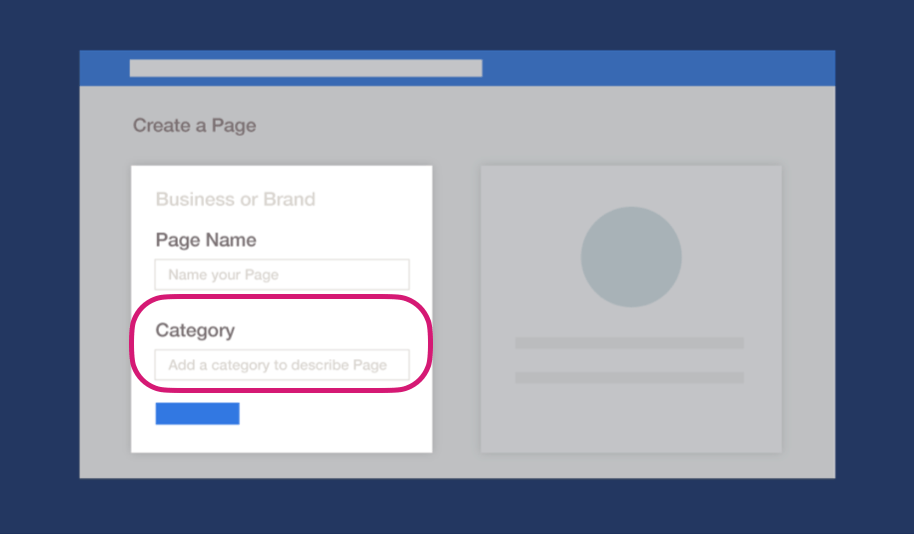914x534 pixels.
Task: Click the blue button below the Category field
Action: pyautogui.click(x=198, y=413)
